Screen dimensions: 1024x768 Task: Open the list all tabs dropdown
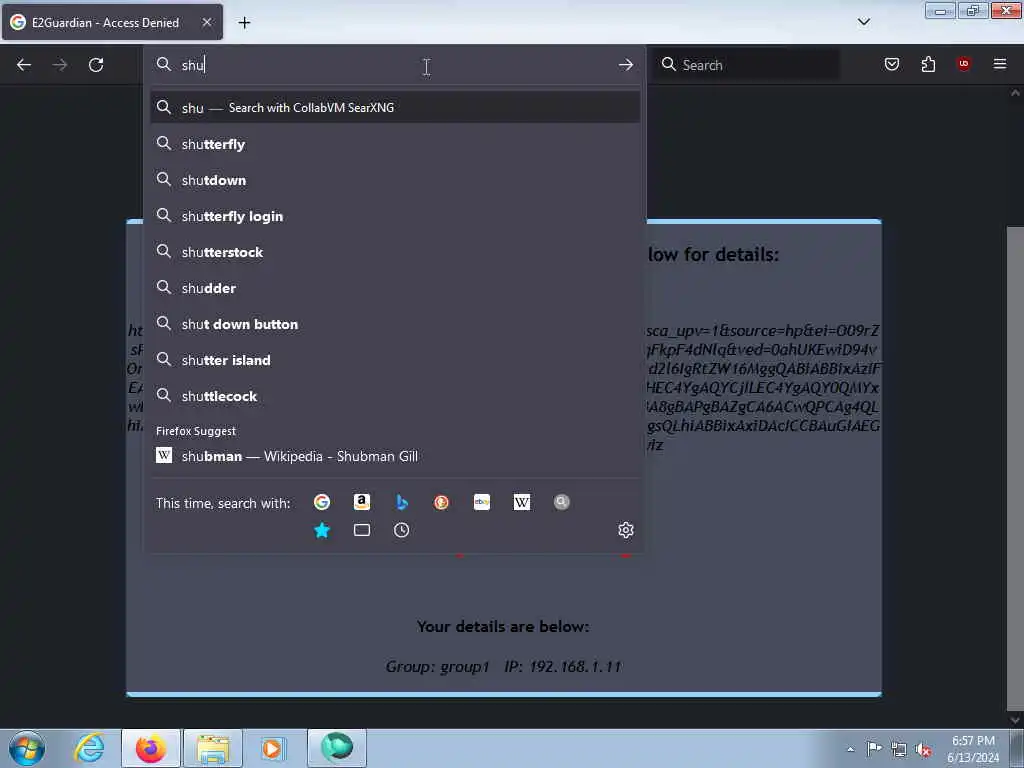click(x=864, y=22)
